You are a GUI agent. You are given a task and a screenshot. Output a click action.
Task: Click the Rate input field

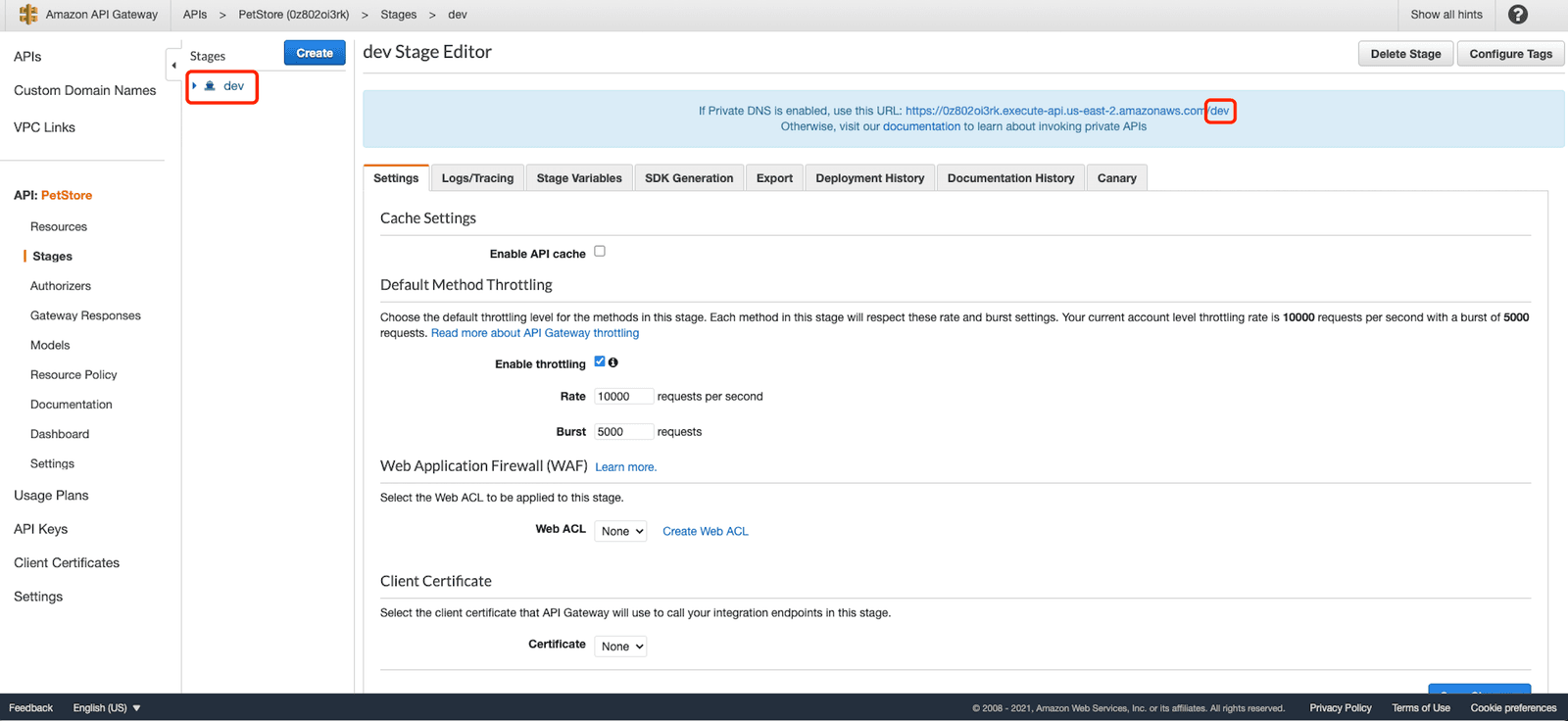tap(623, 397)
